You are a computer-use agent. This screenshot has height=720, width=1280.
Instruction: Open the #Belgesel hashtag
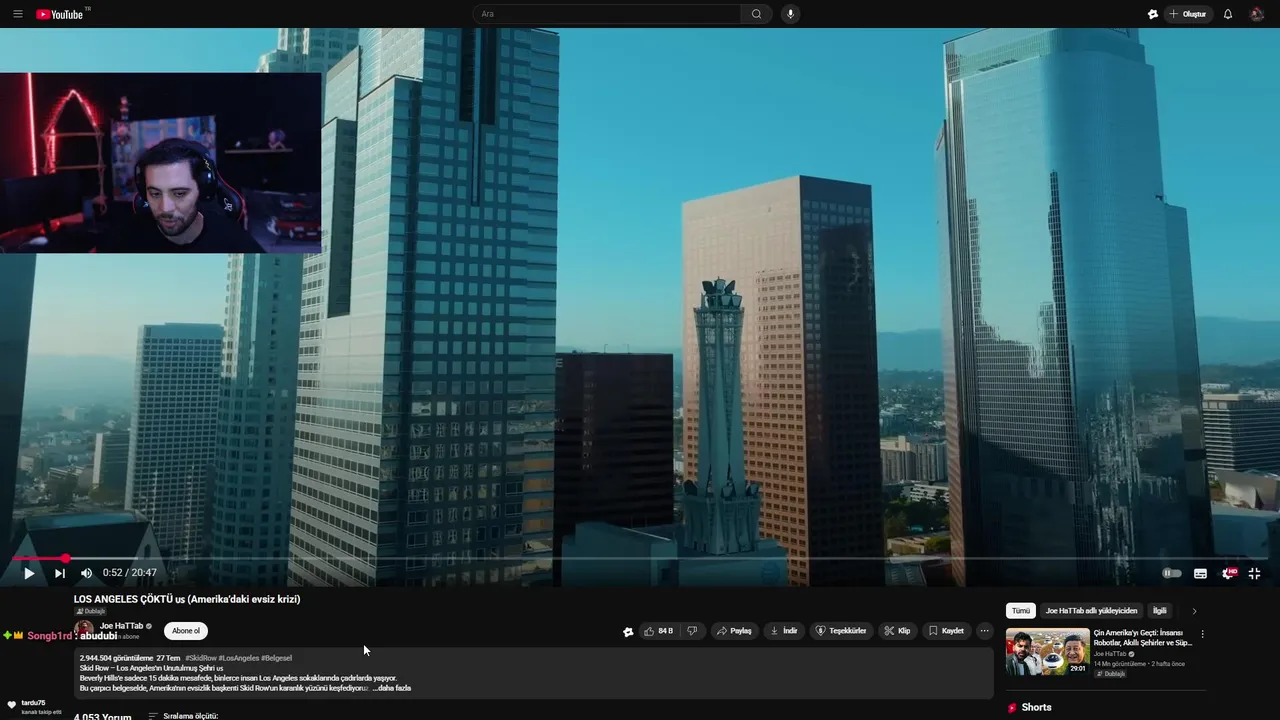(x=276, y=658)
